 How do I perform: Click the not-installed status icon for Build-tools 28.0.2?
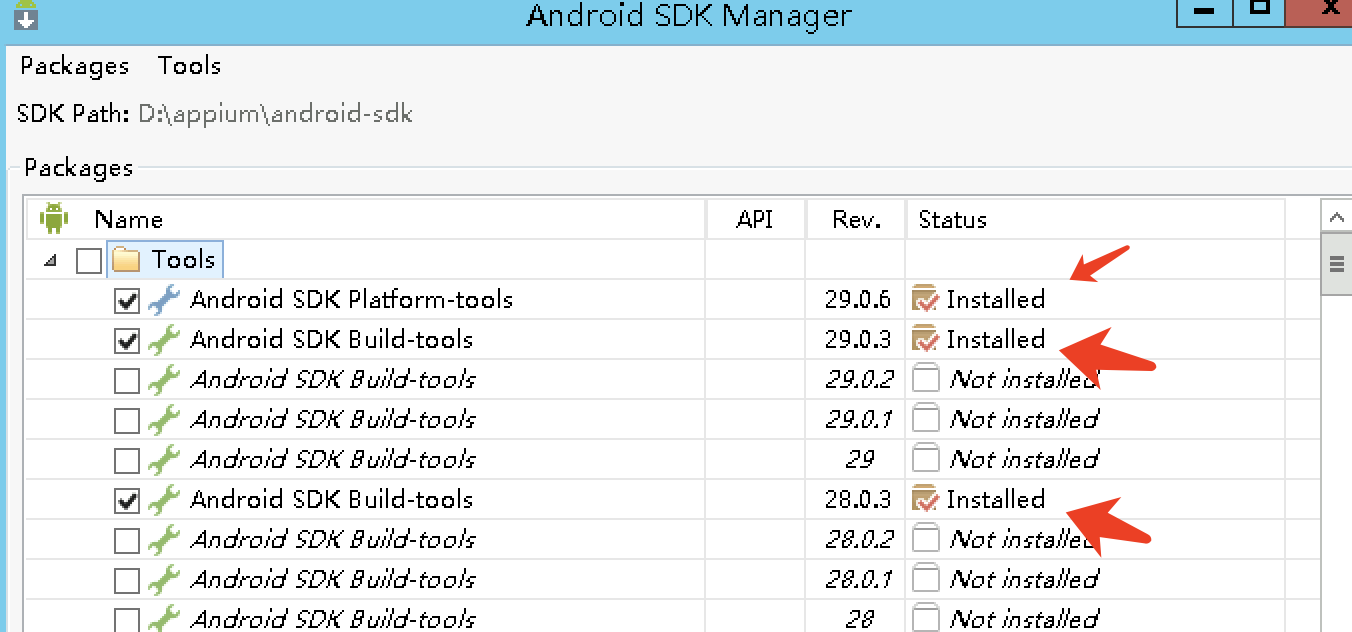[926, 539]
